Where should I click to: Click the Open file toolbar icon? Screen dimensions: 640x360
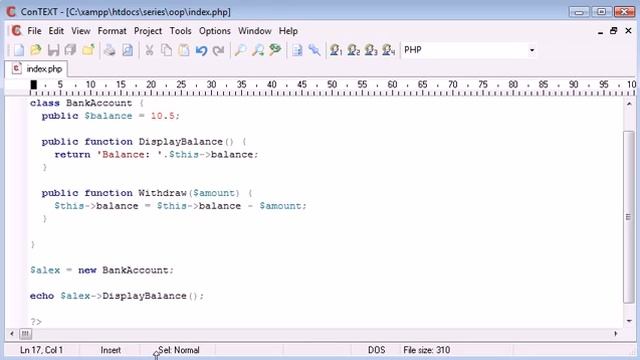tap(36, 50)
